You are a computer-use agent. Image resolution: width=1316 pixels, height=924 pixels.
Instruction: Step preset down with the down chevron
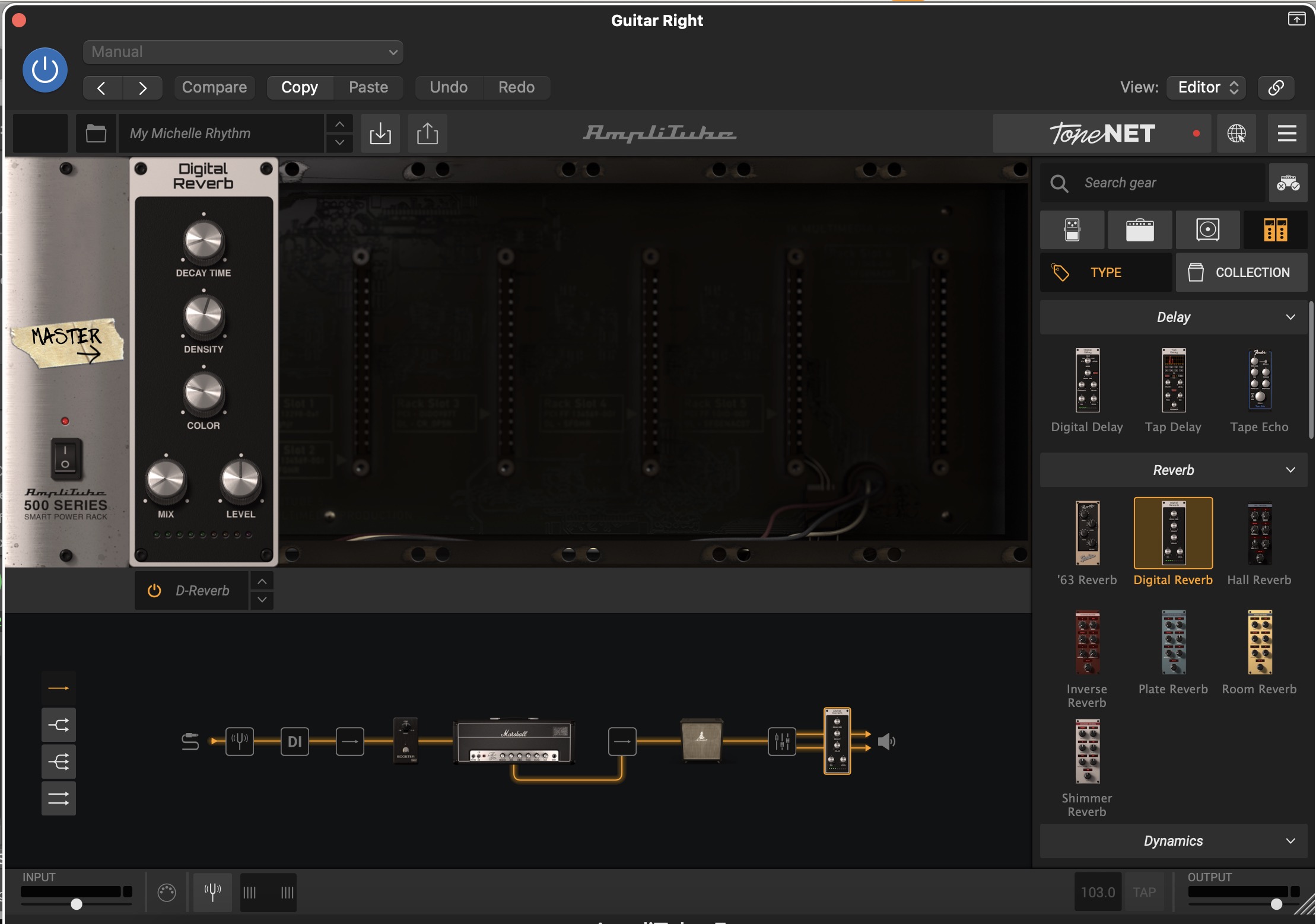click(x=339, y=143)
